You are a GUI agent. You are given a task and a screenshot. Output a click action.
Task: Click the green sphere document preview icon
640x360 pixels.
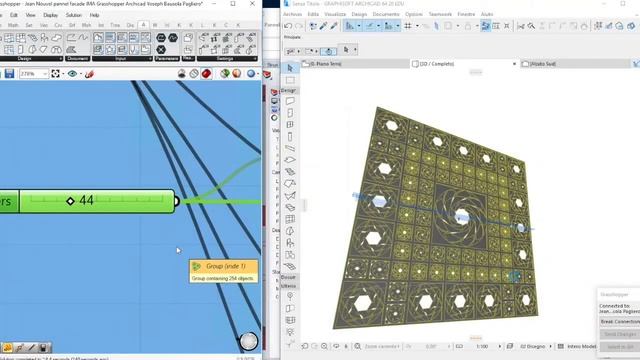click(224, 73)
